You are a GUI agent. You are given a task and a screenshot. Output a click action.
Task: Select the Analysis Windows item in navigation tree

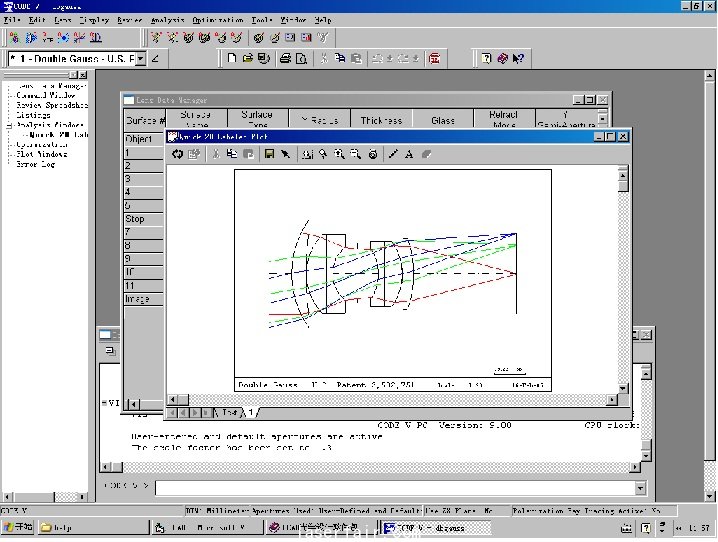coord(50,125)
